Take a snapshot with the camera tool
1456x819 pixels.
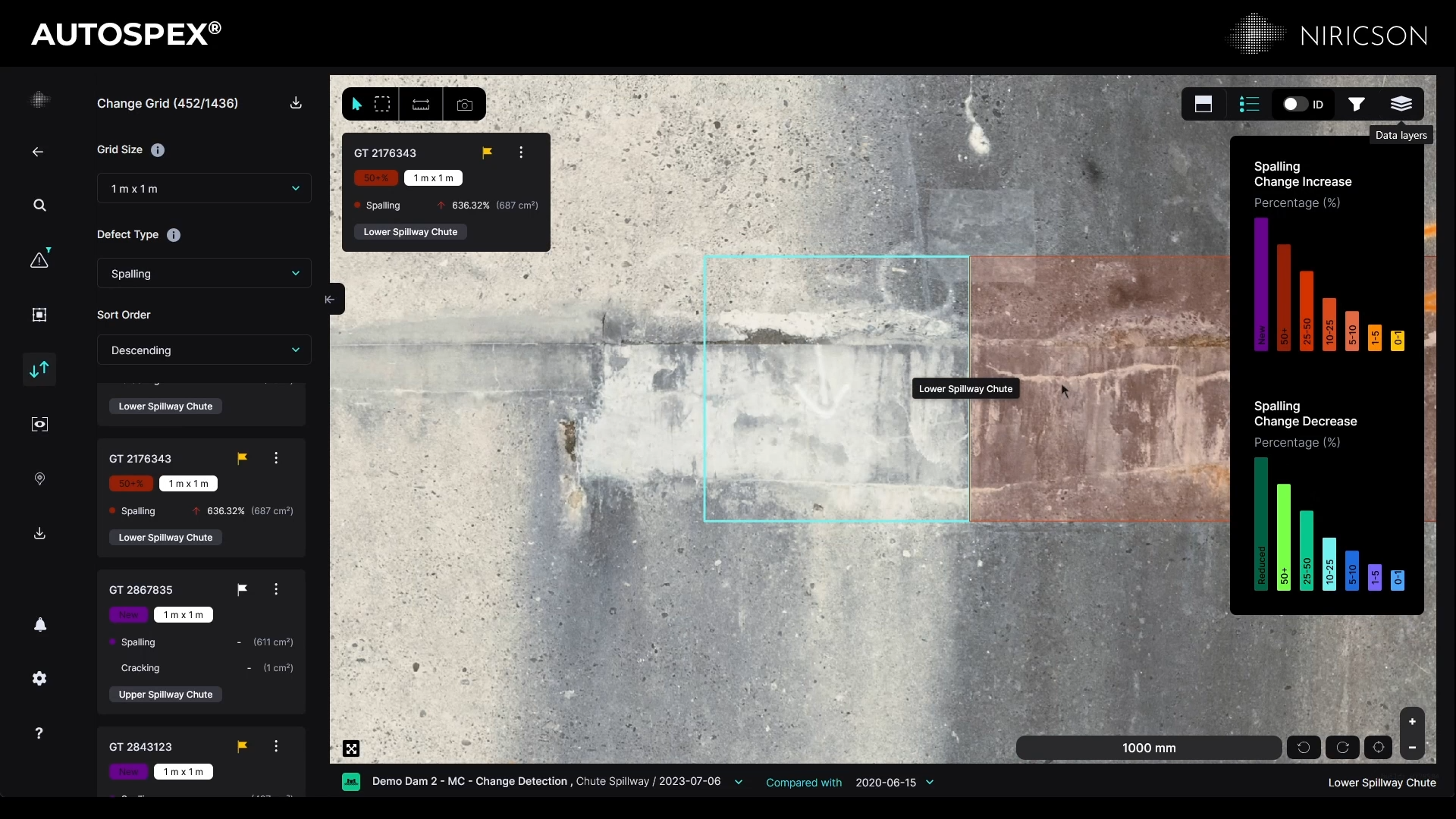(x=465, y=105)
